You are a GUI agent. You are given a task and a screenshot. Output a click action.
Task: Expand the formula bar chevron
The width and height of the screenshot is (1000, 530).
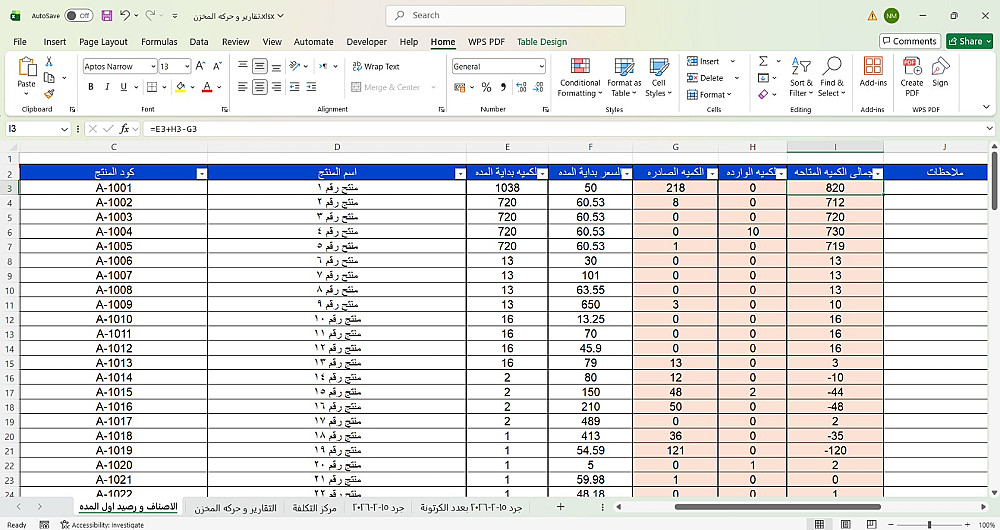[990, 129]
